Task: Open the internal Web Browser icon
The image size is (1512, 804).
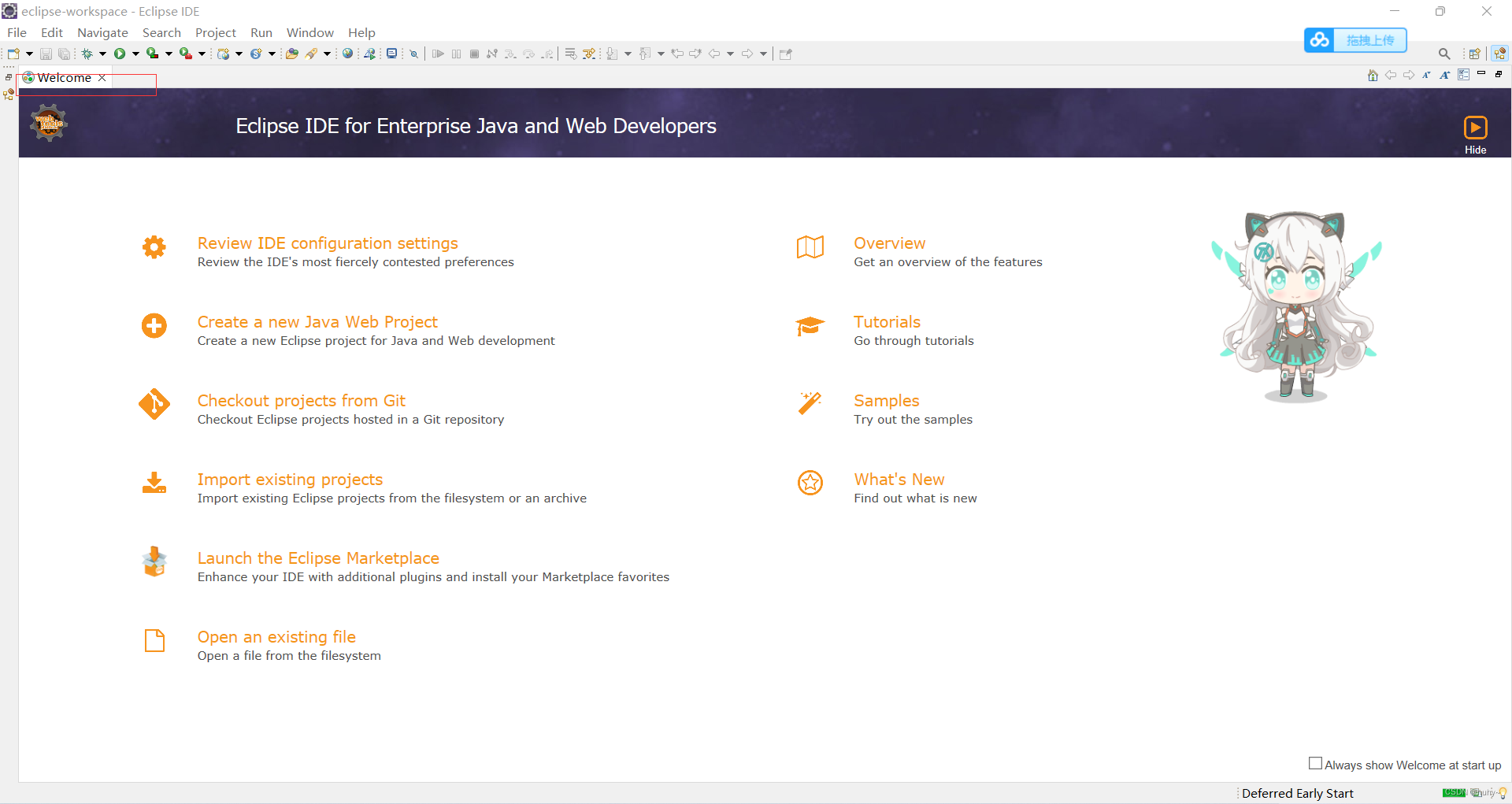Action: (347, 54)
